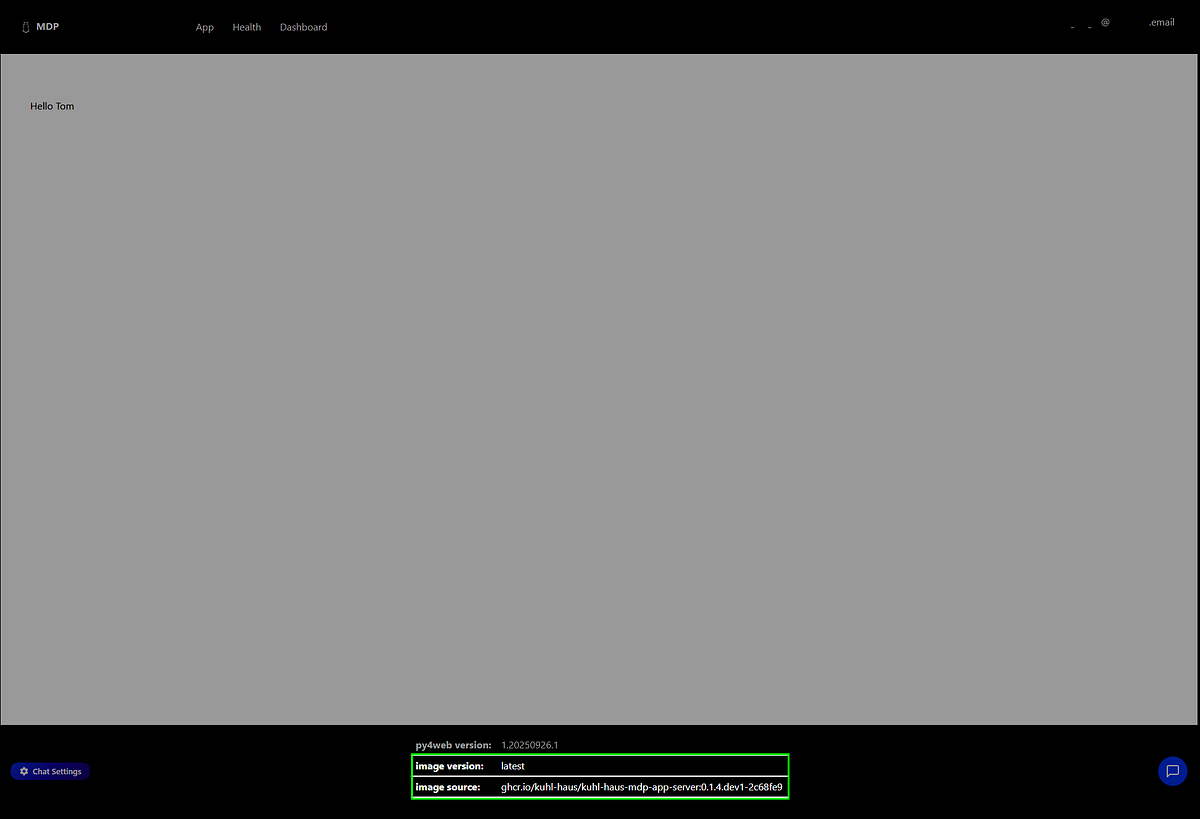Image resolution: width=1200 pixels, height=819 pixels.
Task: Click the Hello Tom greeting text
Action: point(52,106)
